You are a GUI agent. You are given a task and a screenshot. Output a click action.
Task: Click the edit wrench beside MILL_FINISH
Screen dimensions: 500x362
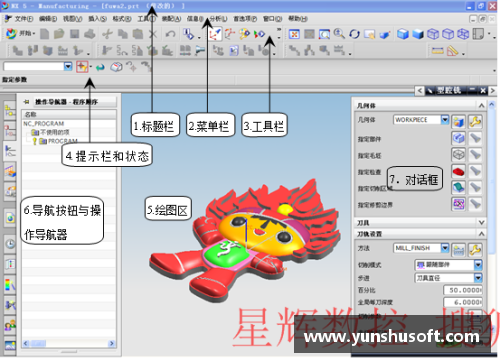475,250
